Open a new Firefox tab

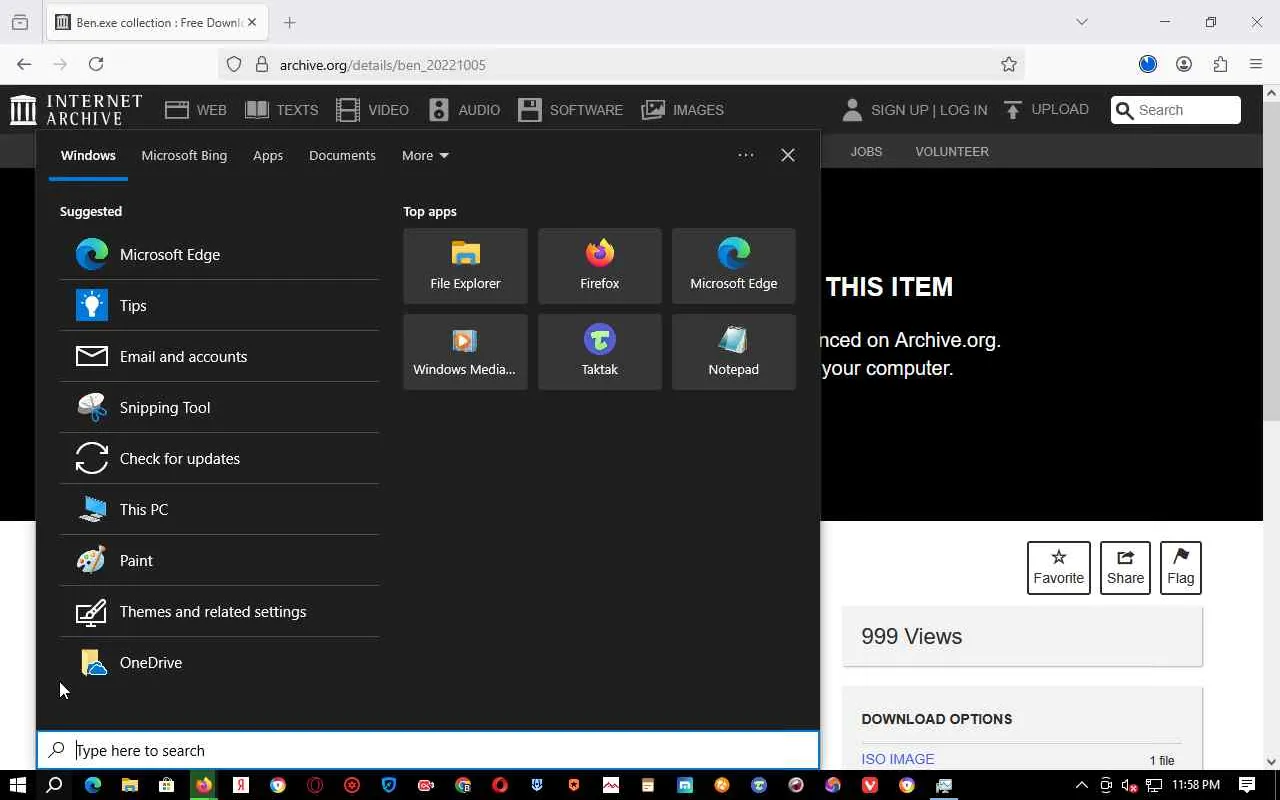[290, 22]
